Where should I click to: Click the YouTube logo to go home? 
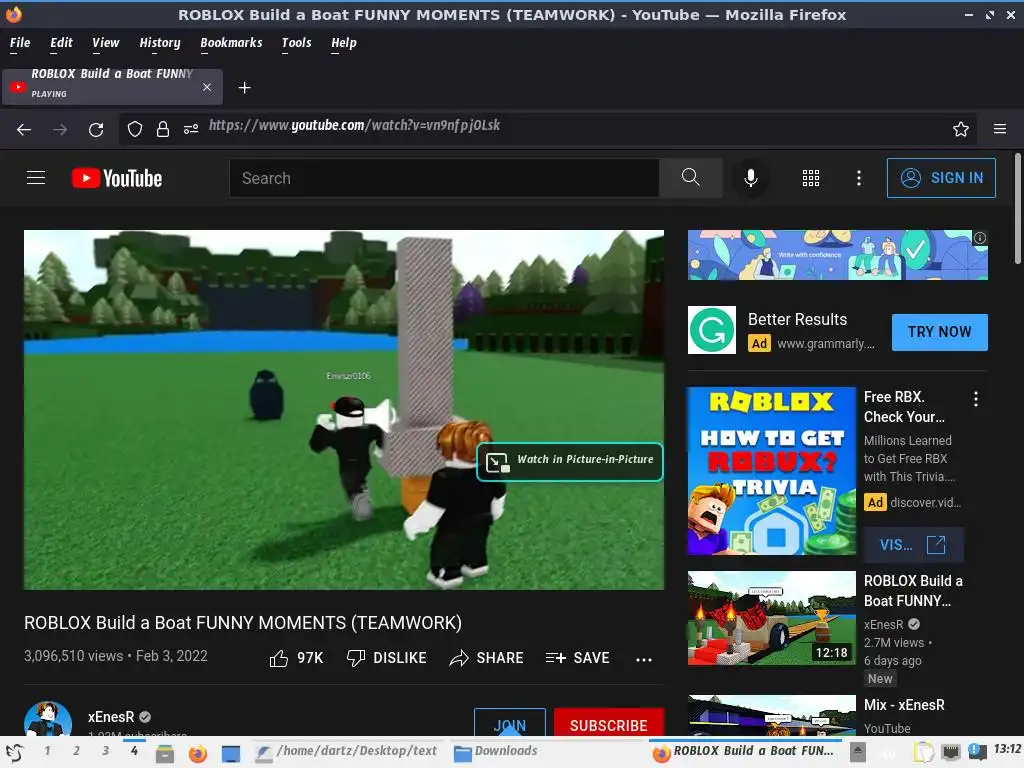[x=117, y=178]
